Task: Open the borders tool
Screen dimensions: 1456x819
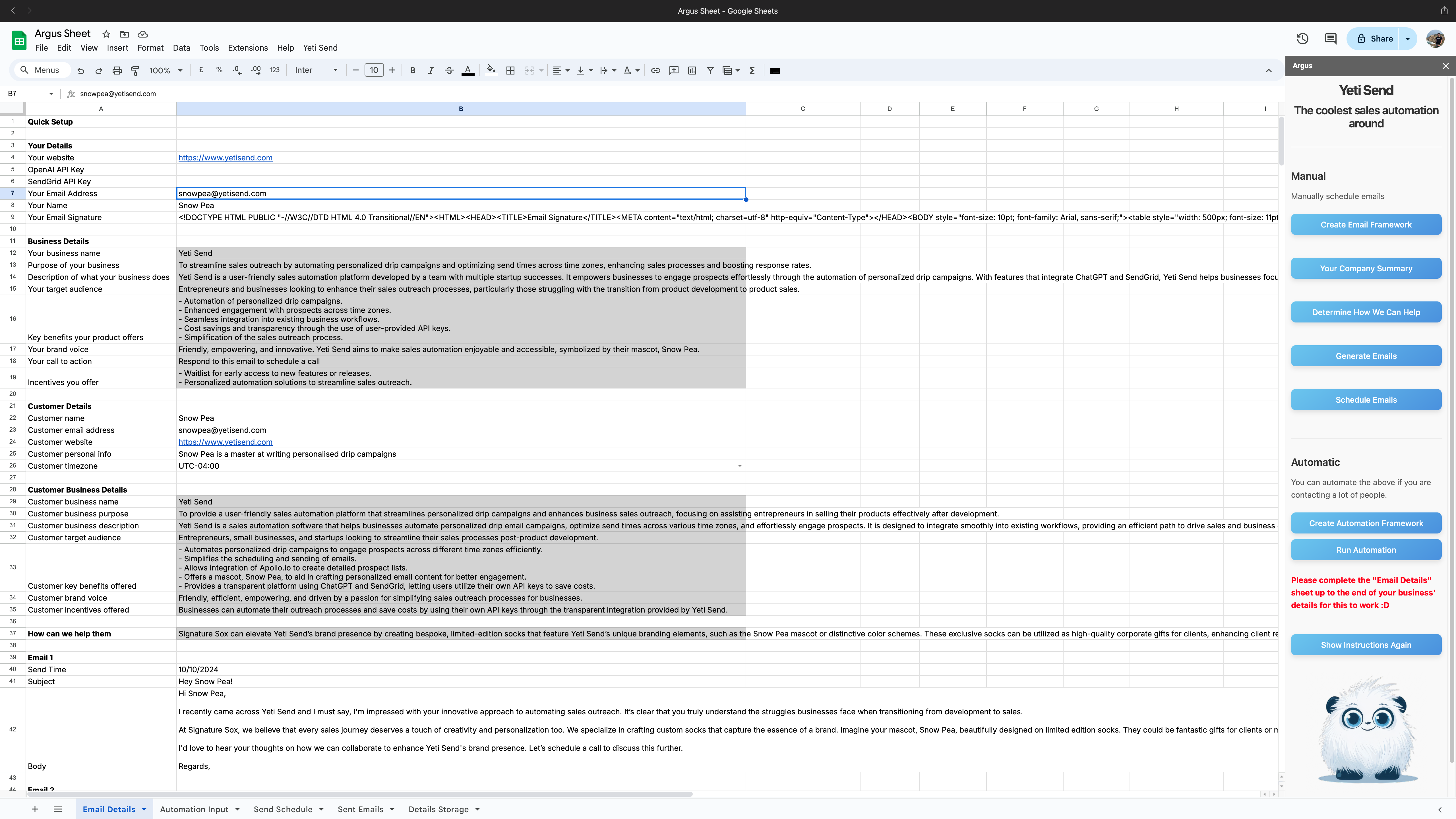Action: click(x=510, y=71)
